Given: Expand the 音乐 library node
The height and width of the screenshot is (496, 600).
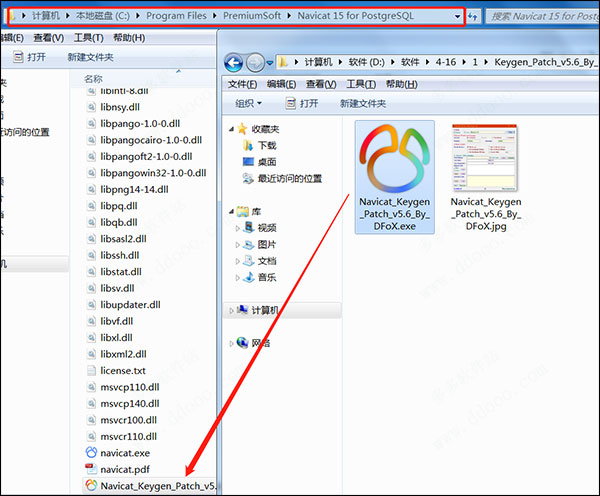Looking at the screenshot, I should point(237,278).
